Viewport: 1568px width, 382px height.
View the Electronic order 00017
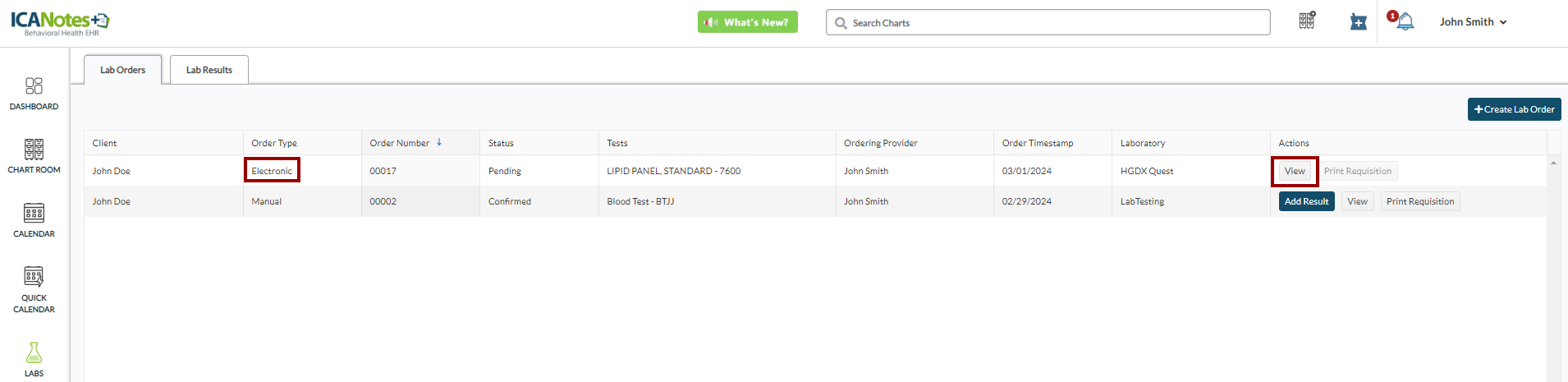(x=1295, y=171)
